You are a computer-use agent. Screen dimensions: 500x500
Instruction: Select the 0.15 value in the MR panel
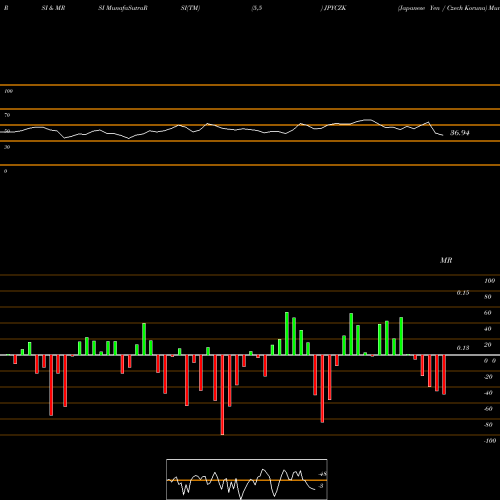[x=463, y=293]
